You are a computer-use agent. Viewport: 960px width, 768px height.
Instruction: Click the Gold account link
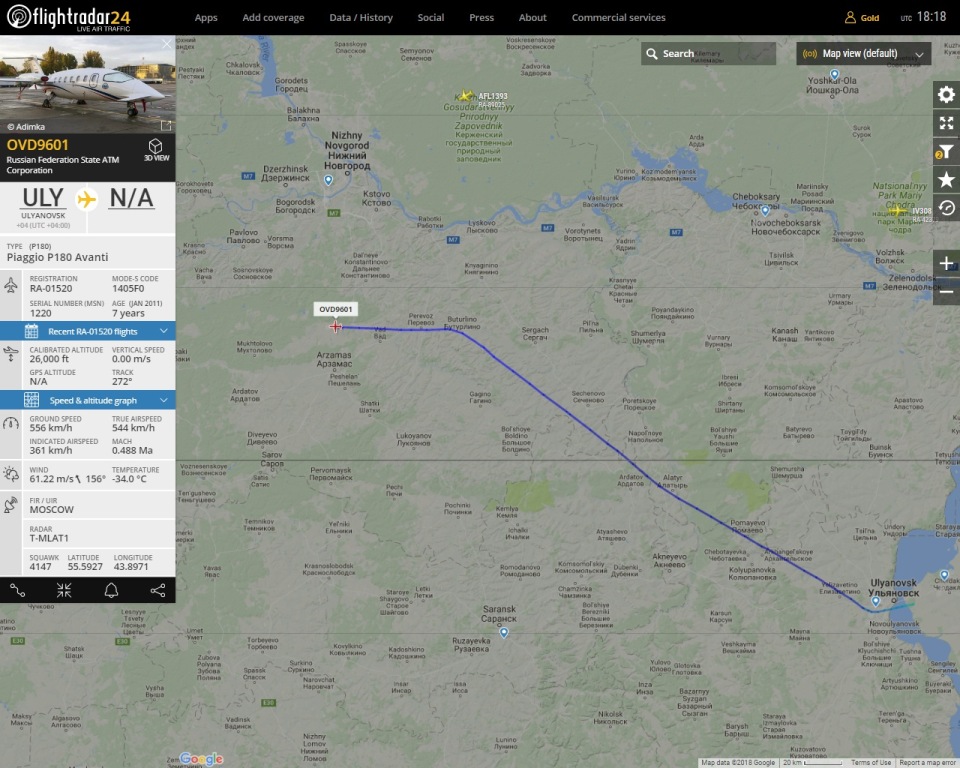point(862,18)
